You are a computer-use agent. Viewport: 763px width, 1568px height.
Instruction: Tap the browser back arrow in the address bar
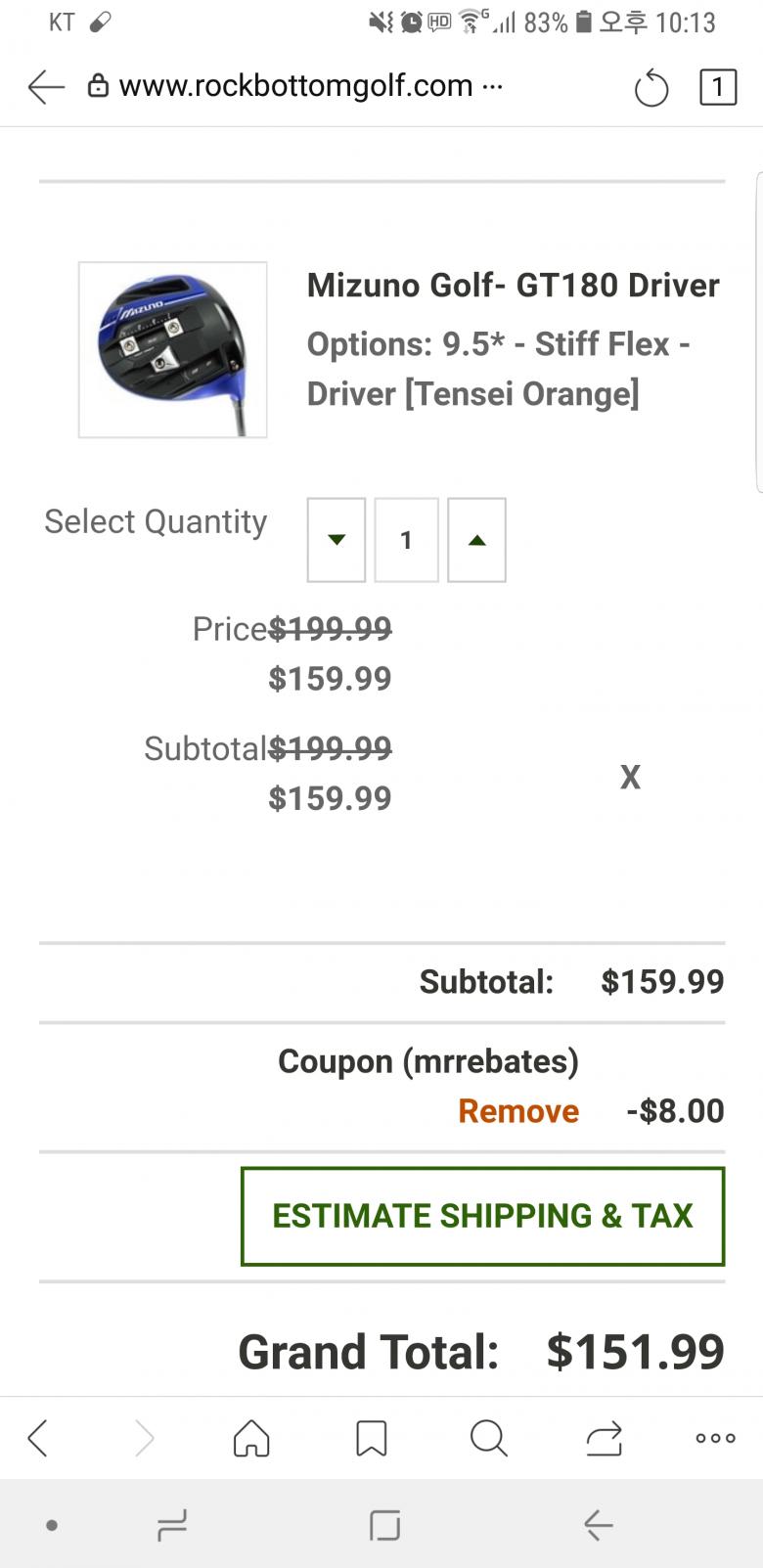click(x=45, y=87)
